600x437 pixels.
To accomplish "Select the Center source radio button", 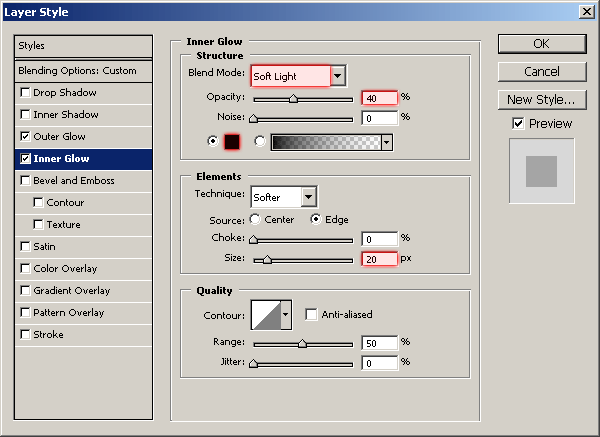I will (255, 219).
